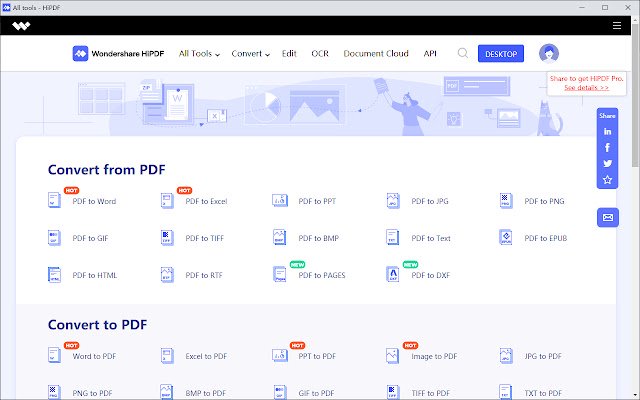
Task: Open the PDF to EPUB link
Action: pos(546,238)
